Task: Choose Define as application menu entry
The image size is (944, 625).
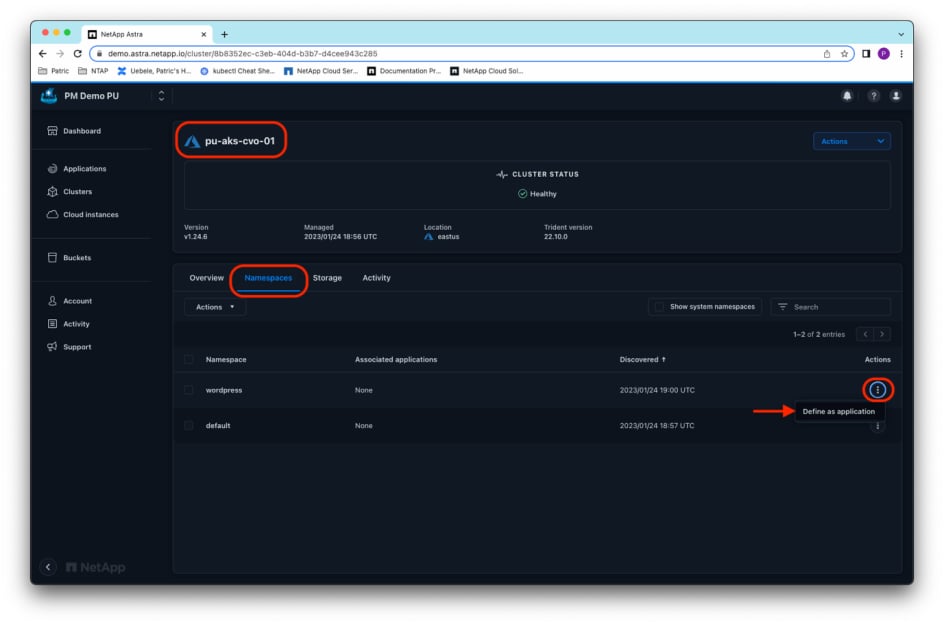Action: (839, 411)
